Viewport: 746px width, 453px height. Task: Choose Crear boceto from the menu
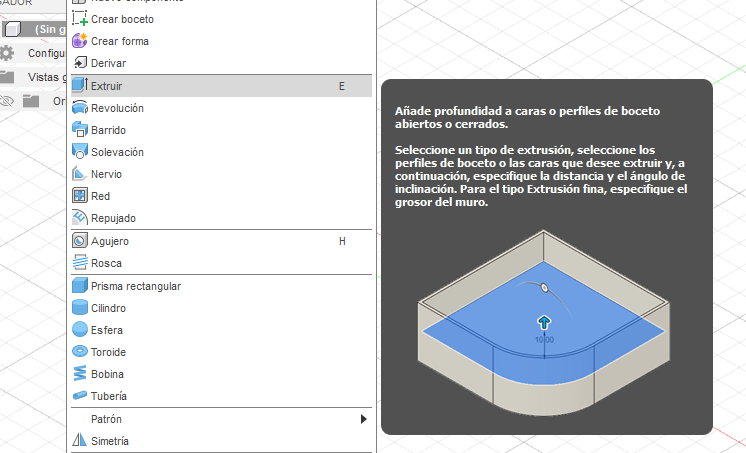(x=221, y=19)
